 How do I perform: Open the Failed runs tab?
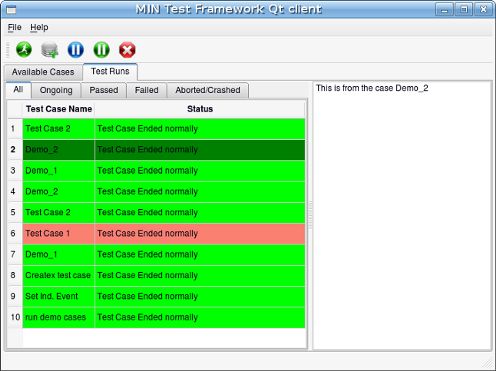tap(147, 90)
